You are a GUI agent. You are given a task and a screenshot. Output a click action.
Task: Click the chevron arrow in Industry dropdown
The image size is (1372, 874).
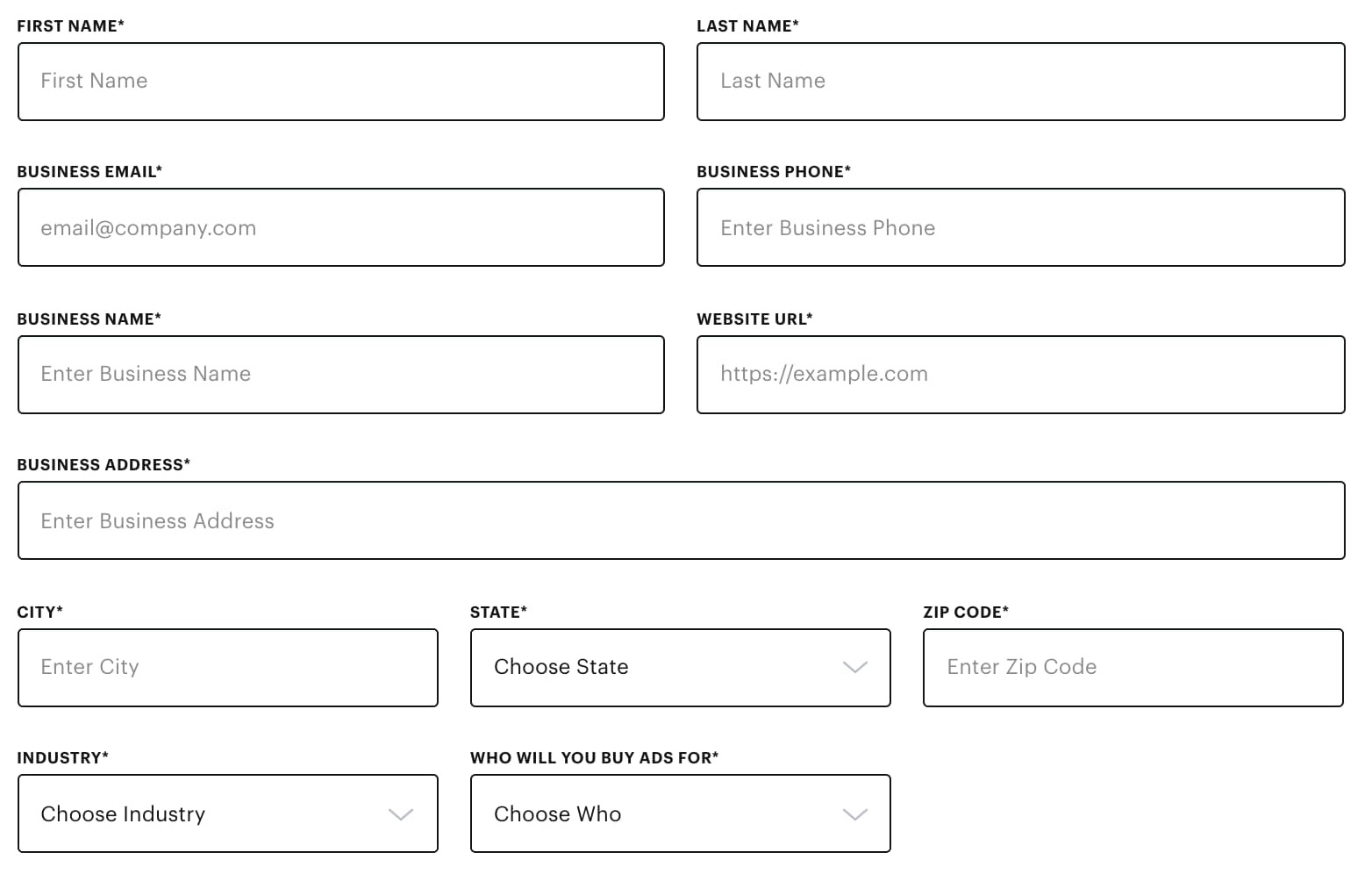pos(401,815)
